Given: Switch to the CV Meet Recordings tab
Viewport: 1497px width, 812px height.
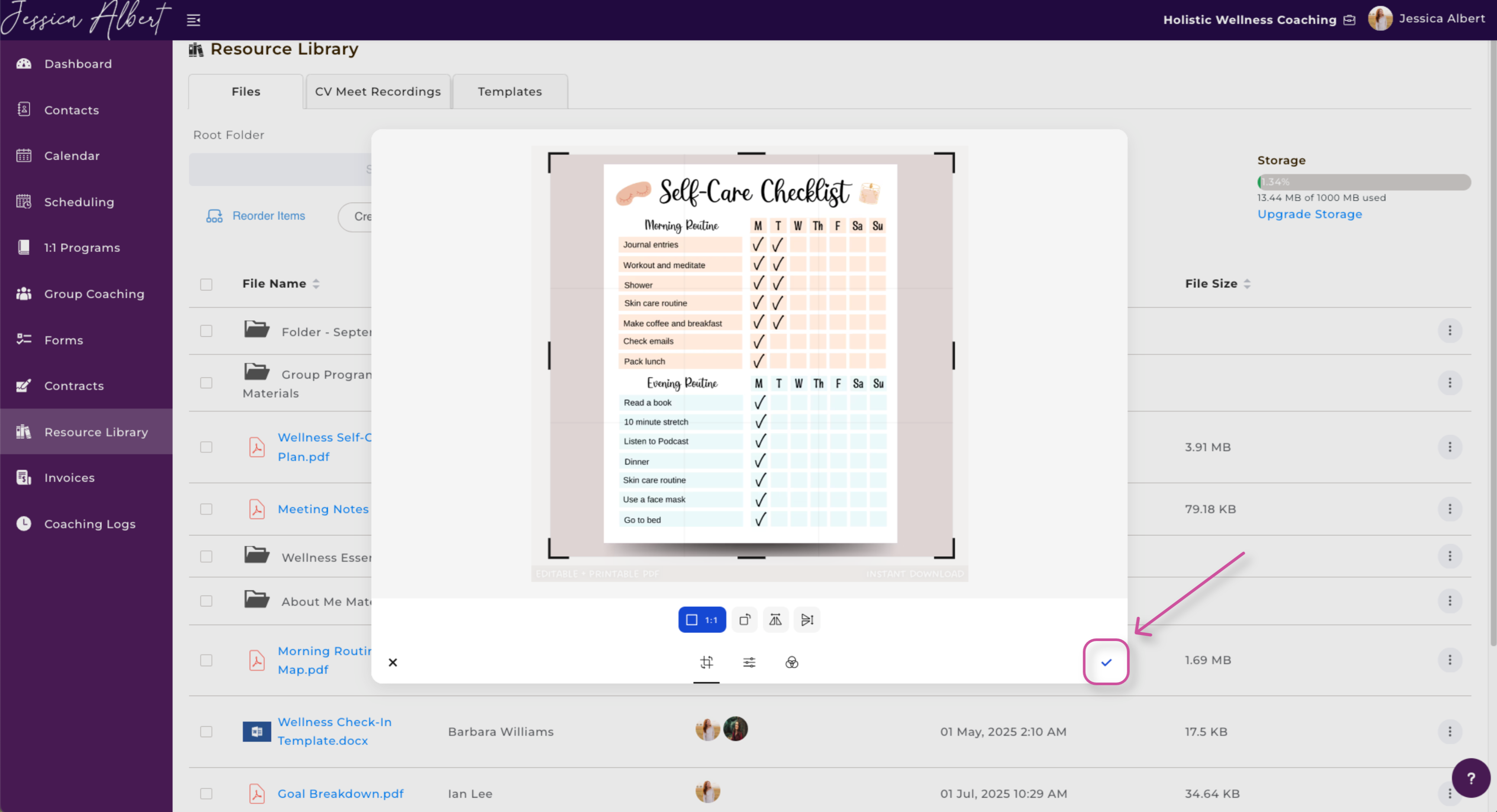Looking at the screenshot, I should (x=378, y=92).
